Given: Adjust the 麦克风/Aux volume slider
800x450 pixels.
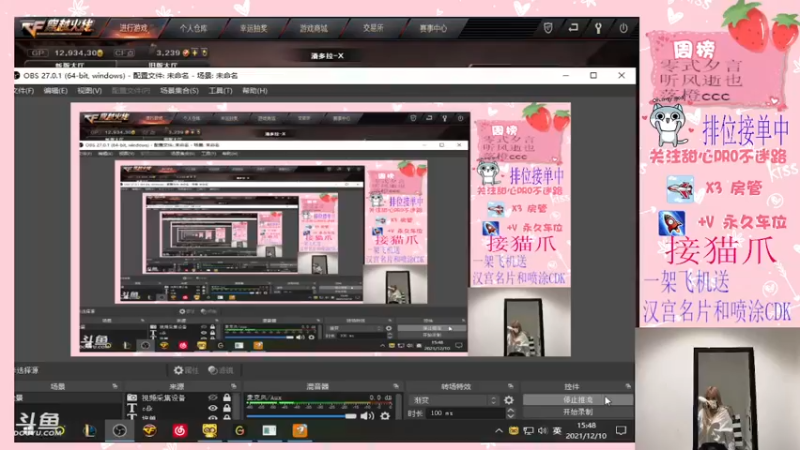Looking at the screenshot, I should pyautogui.click(x=301, y=416).
